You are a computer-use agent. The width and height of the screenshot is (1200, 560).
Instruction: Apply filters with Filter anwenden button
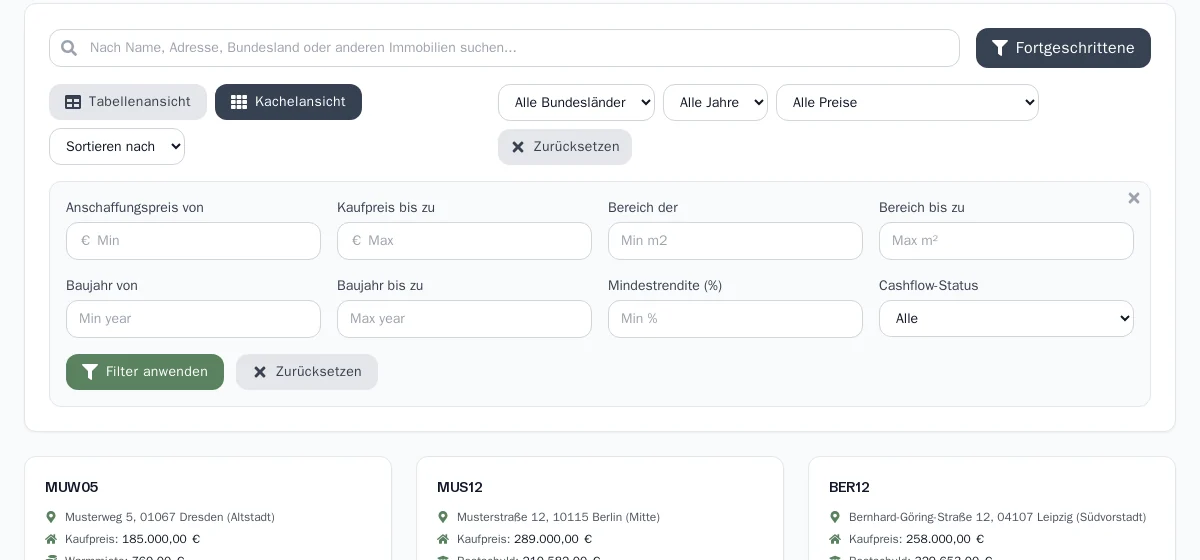145,372
